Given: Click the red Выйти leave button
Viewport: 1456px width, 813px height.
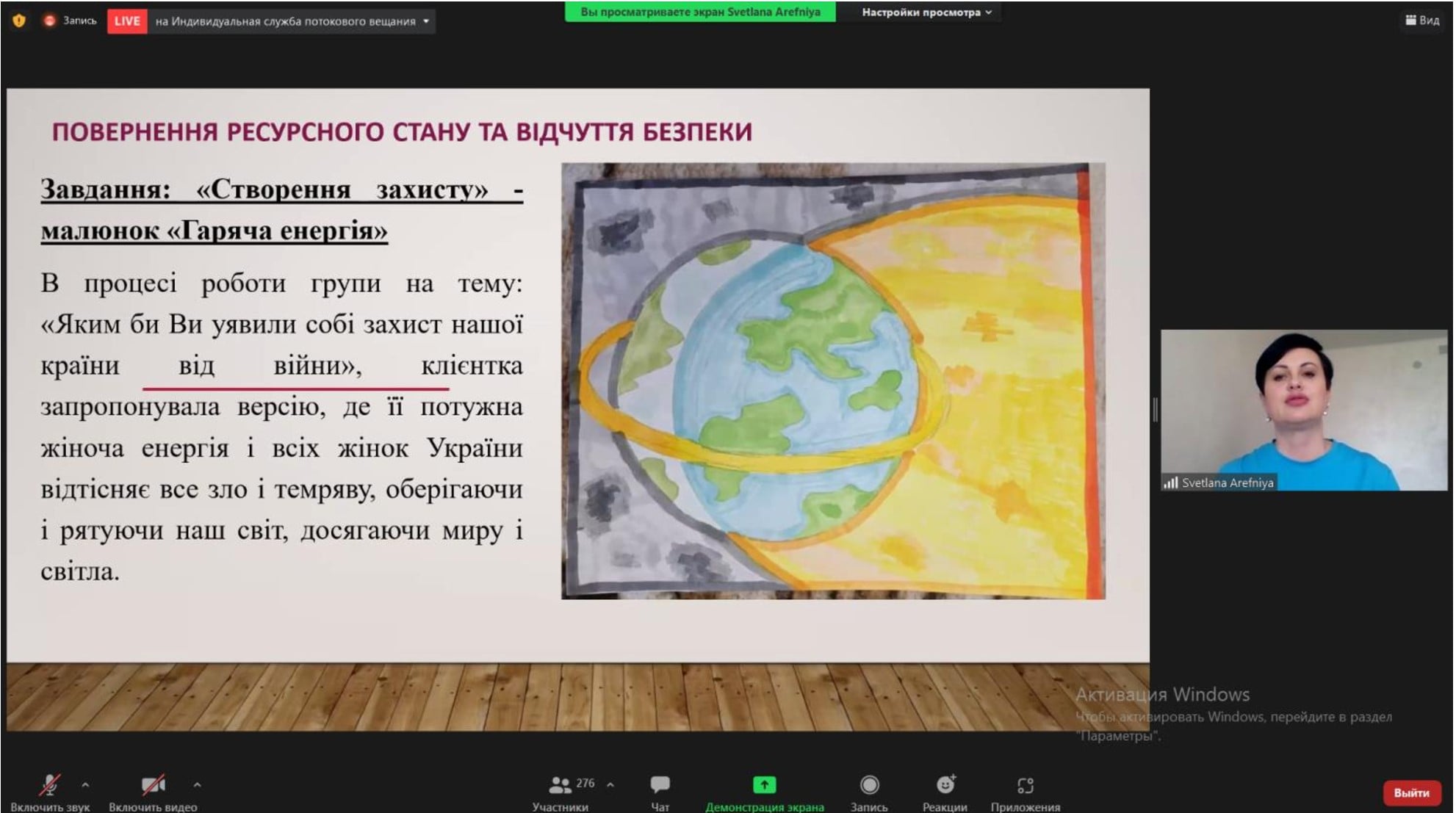Looking at the screenshot, I should pyautogui.click(x=1410, y=792).
